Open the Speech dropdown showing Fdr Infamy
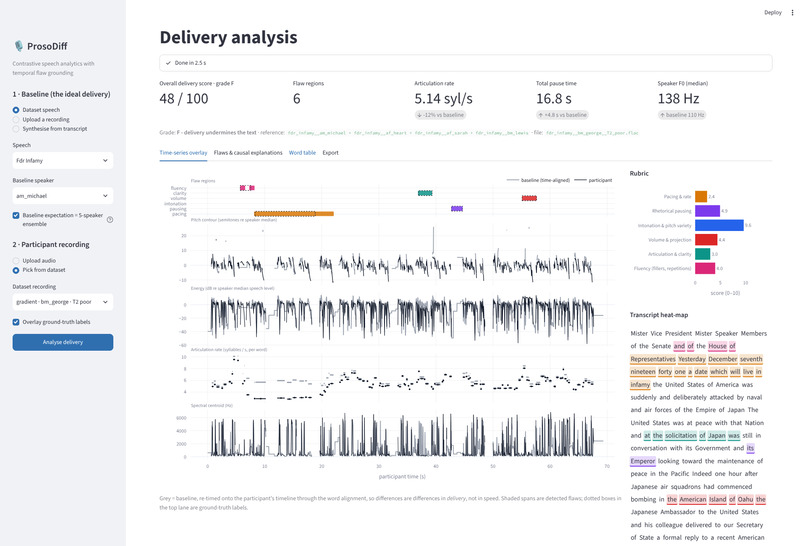Screen dimensions: 806x546 coord(63,160)
